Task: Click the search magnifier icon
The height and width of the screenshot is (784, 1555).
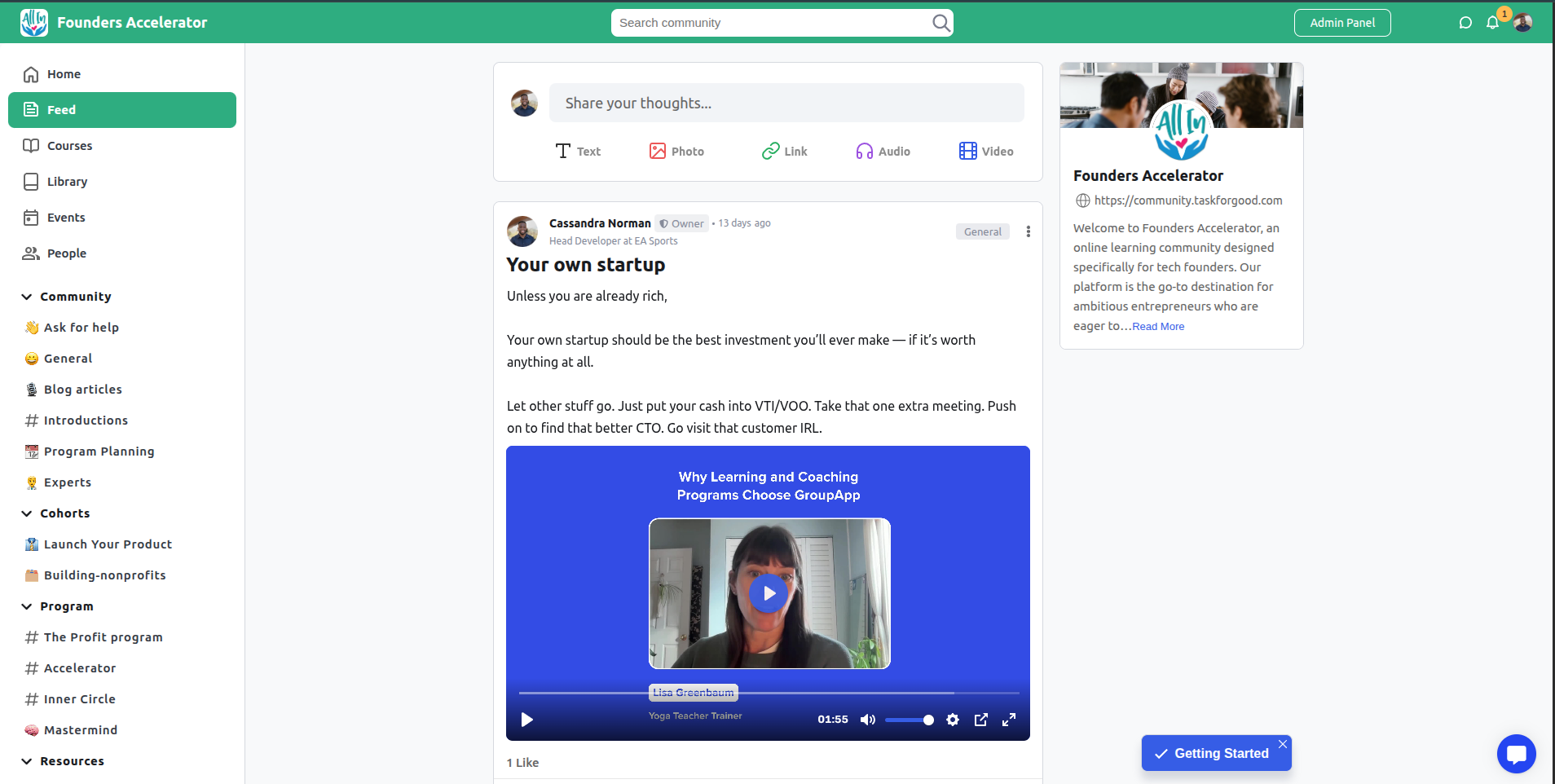Action: click(x=940, y=23)
